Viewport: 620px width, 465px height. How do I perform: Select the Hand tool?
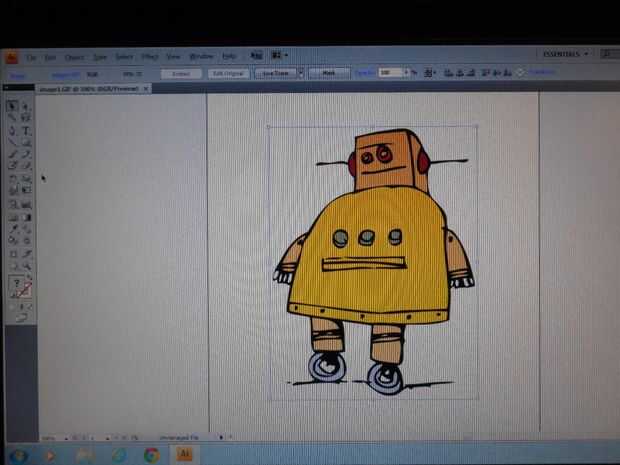[x=12, y=266]
